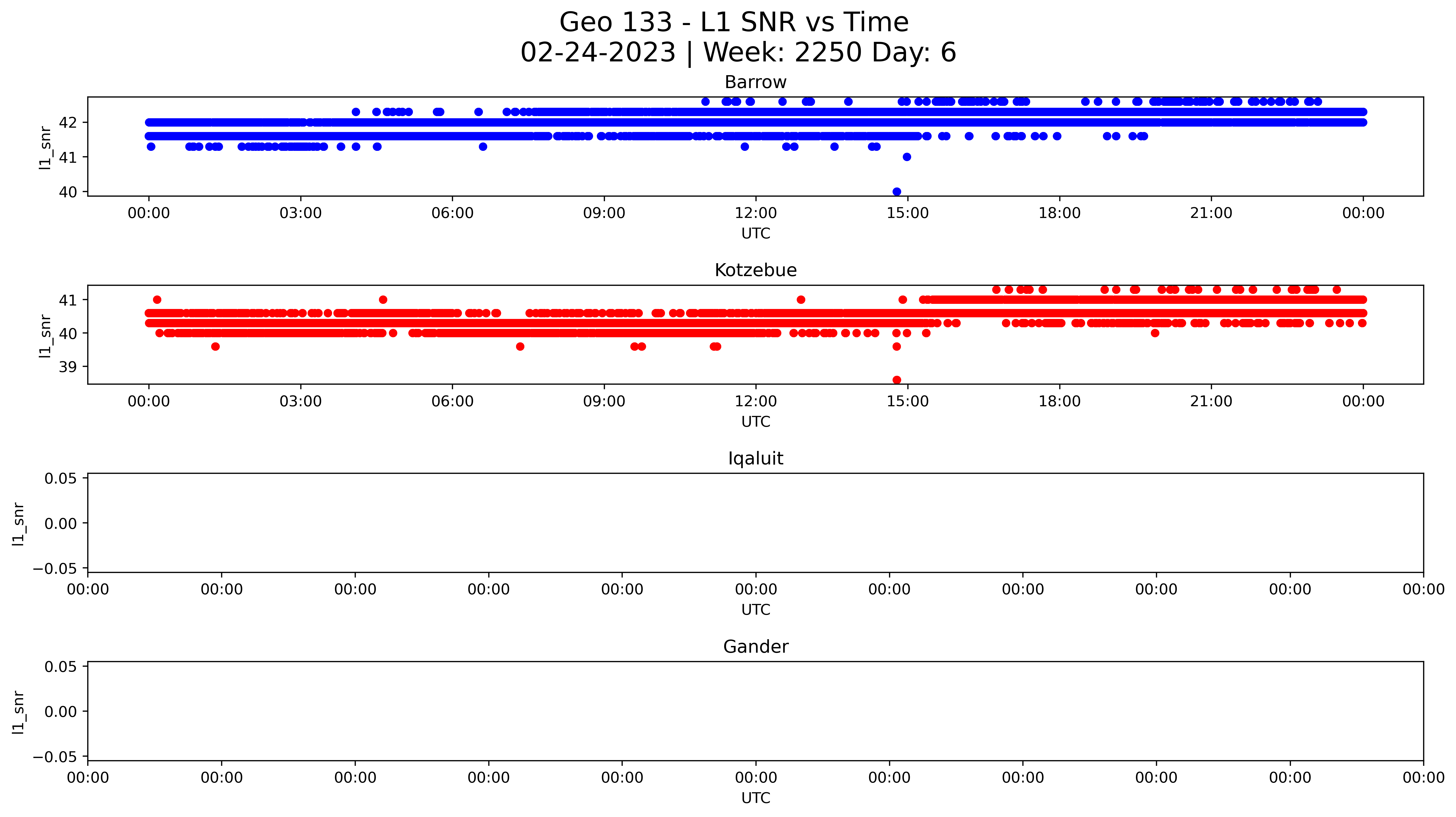Click the "21:00" tick label in Kotzebue plot
Image resolution: width=1456 pixels, height=817 pixels.
tap(1211, 402)
